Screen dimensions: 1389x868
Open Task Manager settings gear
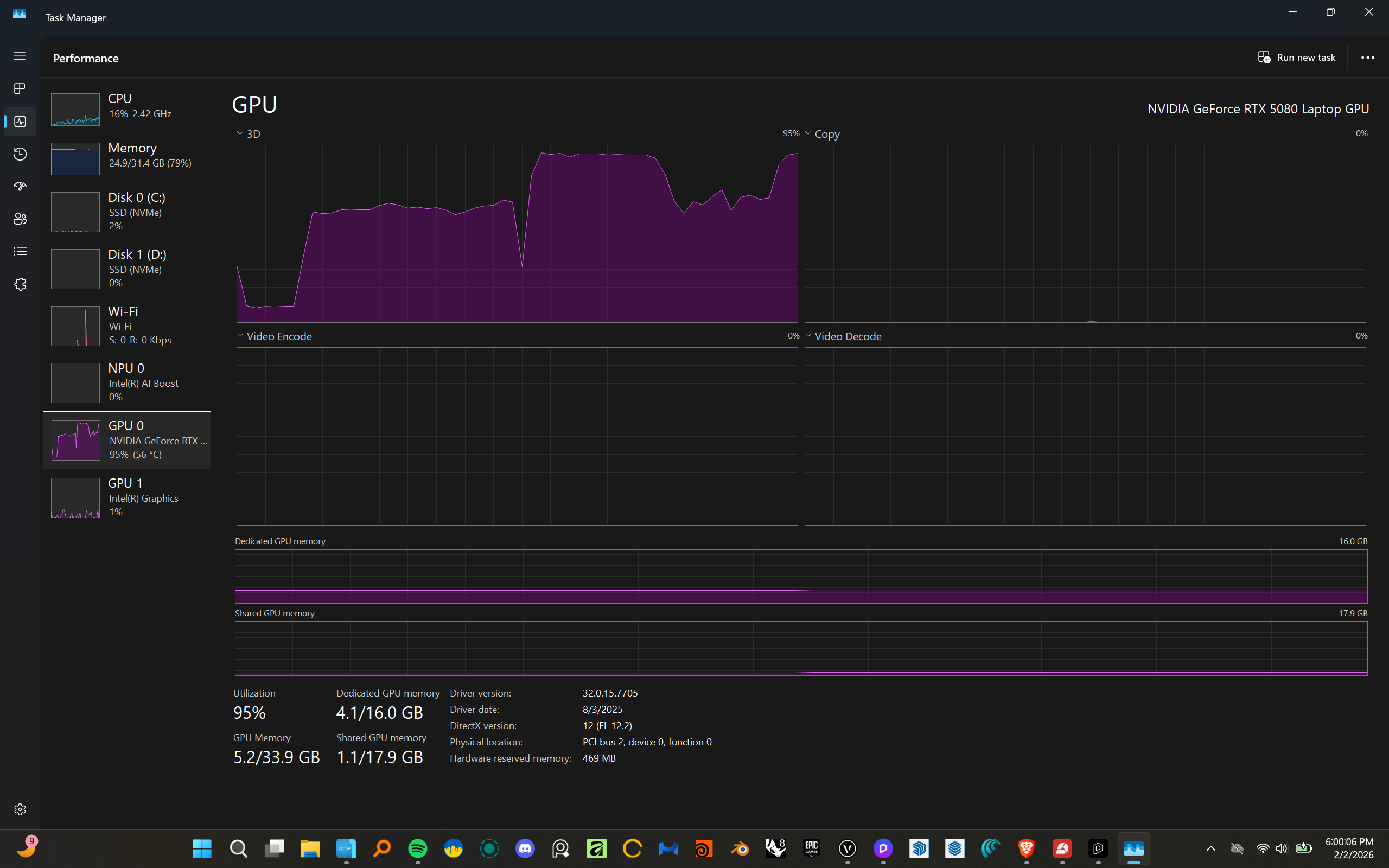(x=20, y=809)
